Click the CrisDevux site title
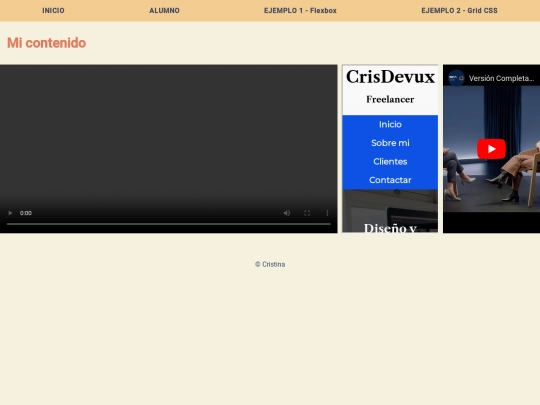The height and width of the screenshot is (405, 540). click(x=390, y=76)
